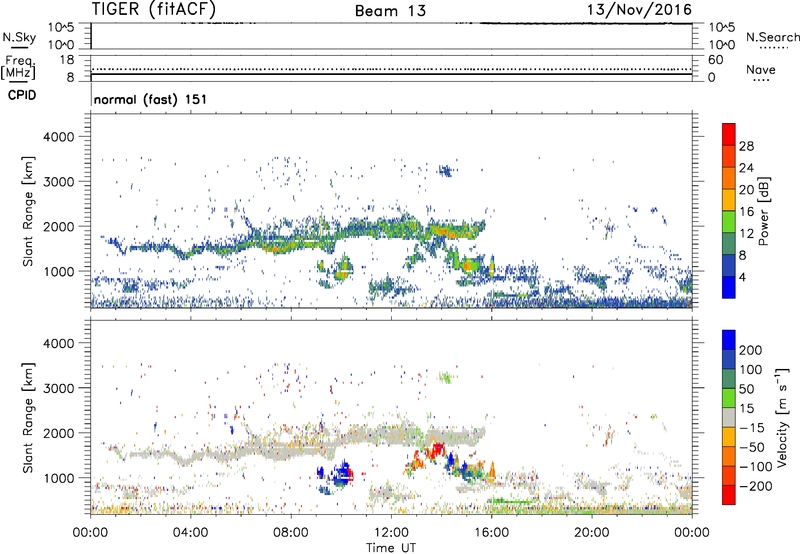Click the Nave legend label
800x554 pixels.
761,70
